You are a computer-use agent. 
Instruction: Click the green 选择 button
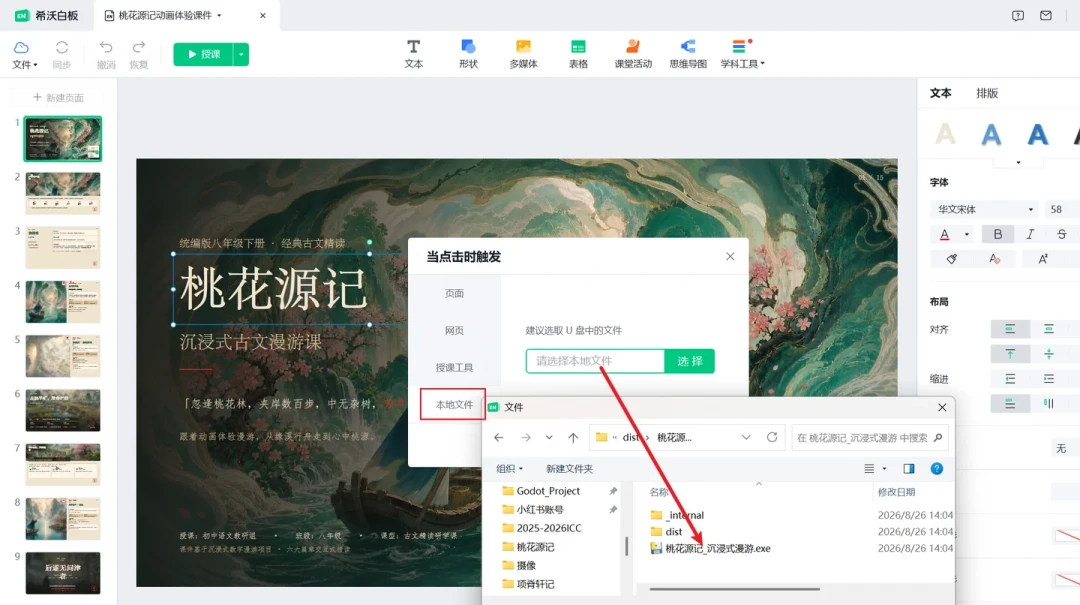tap(689, 361)
